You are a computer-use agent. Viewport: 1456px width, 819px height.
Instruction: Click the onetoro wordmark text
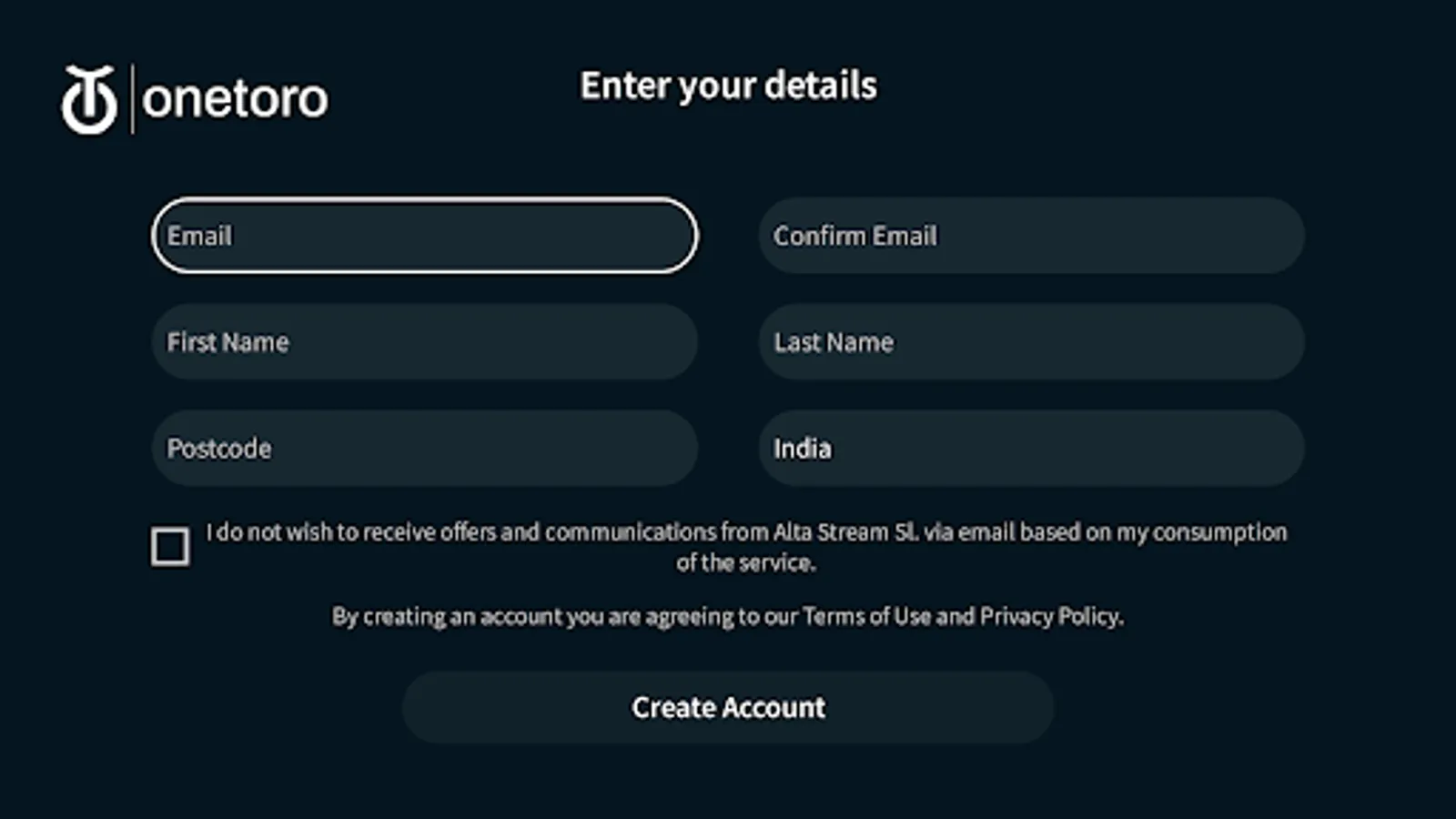coord(235,99)
